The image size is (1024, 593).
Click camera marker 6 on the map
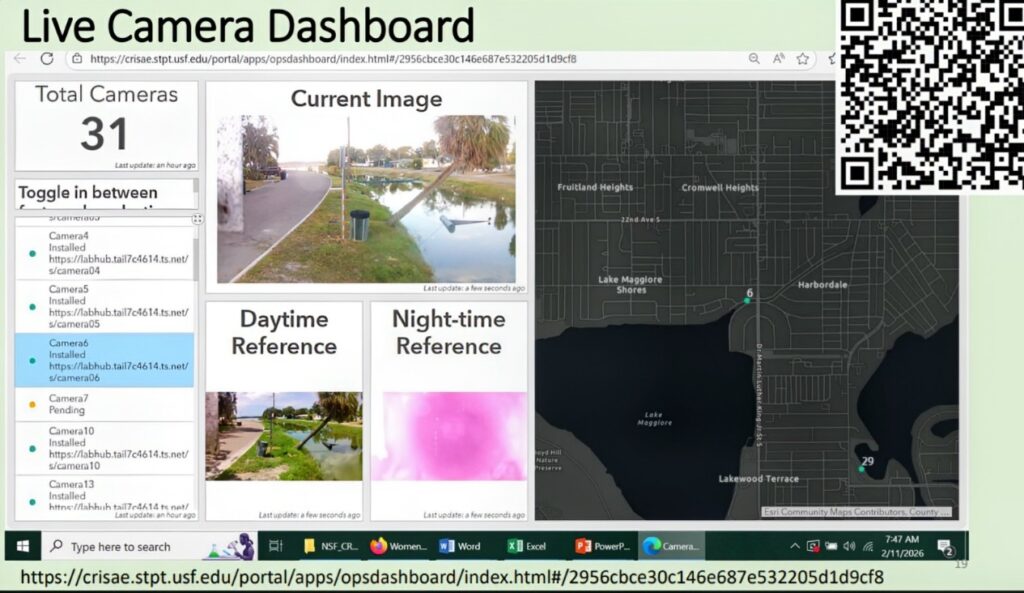(x=747, y=299)
